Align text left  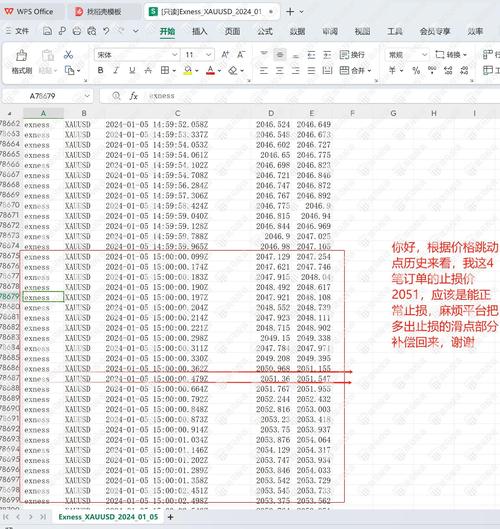pyautogui.click(x=264, y=71)
